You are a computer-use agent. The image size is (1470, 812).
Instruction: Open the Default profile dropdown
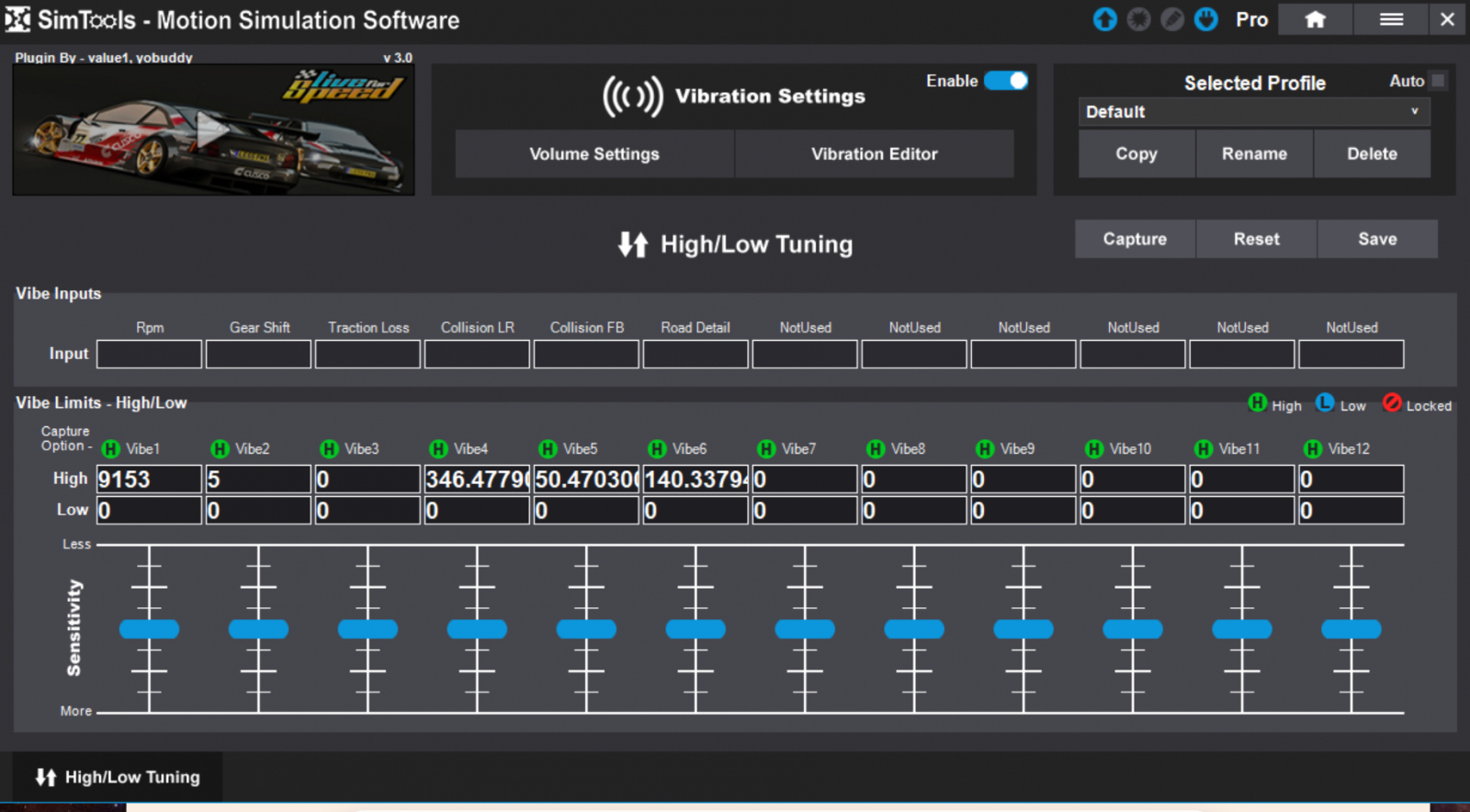(1253, 112)
